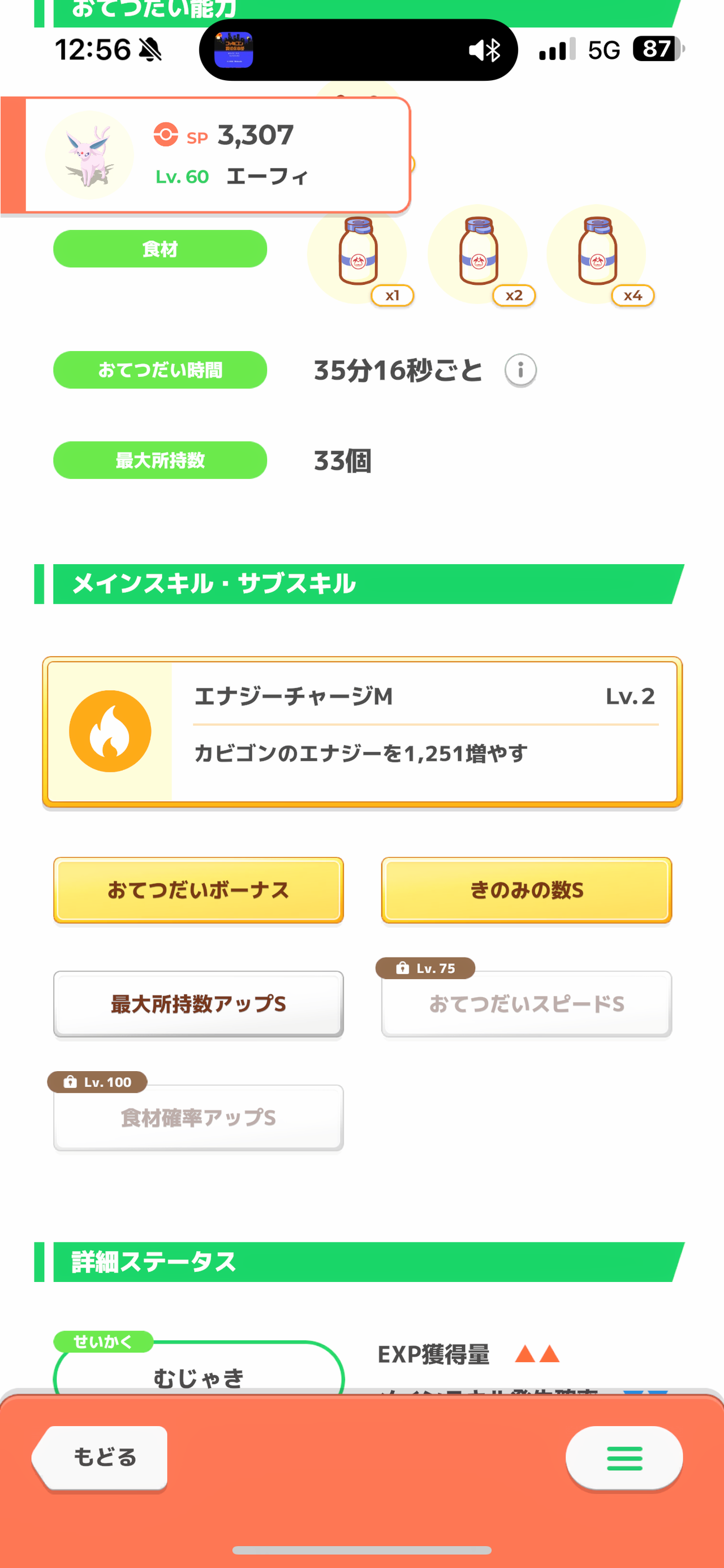Tap the red EXP獲得量 up arrows
This screenshot has width=724, height=1568.
pyautogui.click(x=537, y=1354)
